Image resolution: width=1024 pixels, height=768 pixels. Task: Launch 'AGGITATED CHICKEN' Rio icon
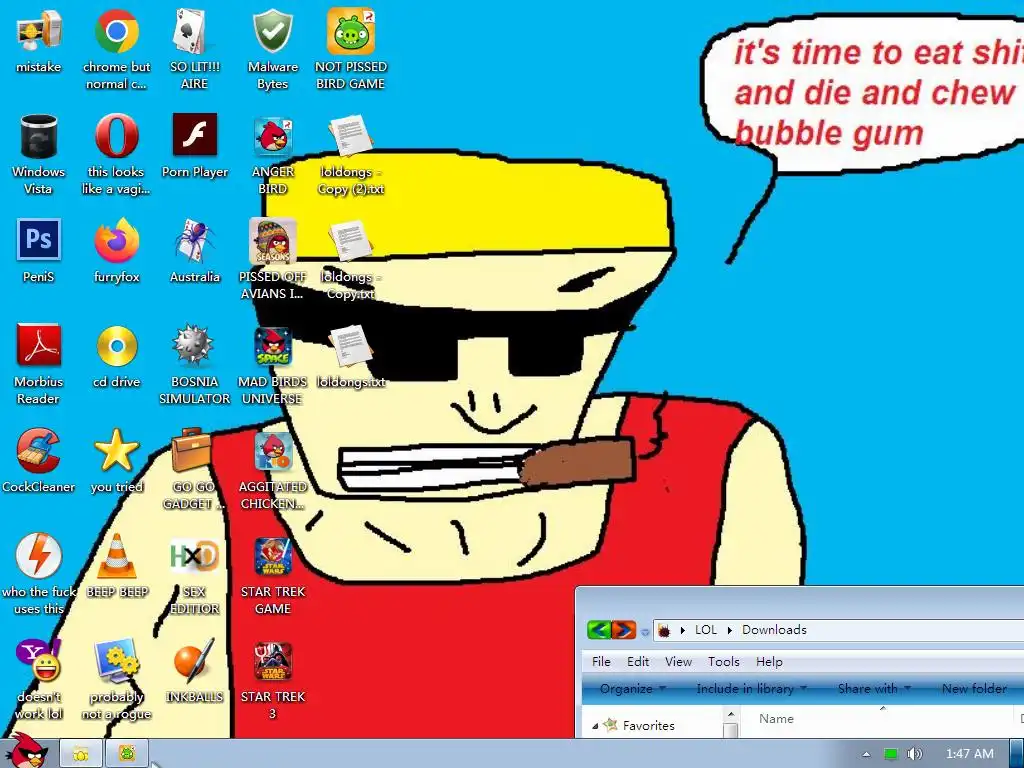274,451
